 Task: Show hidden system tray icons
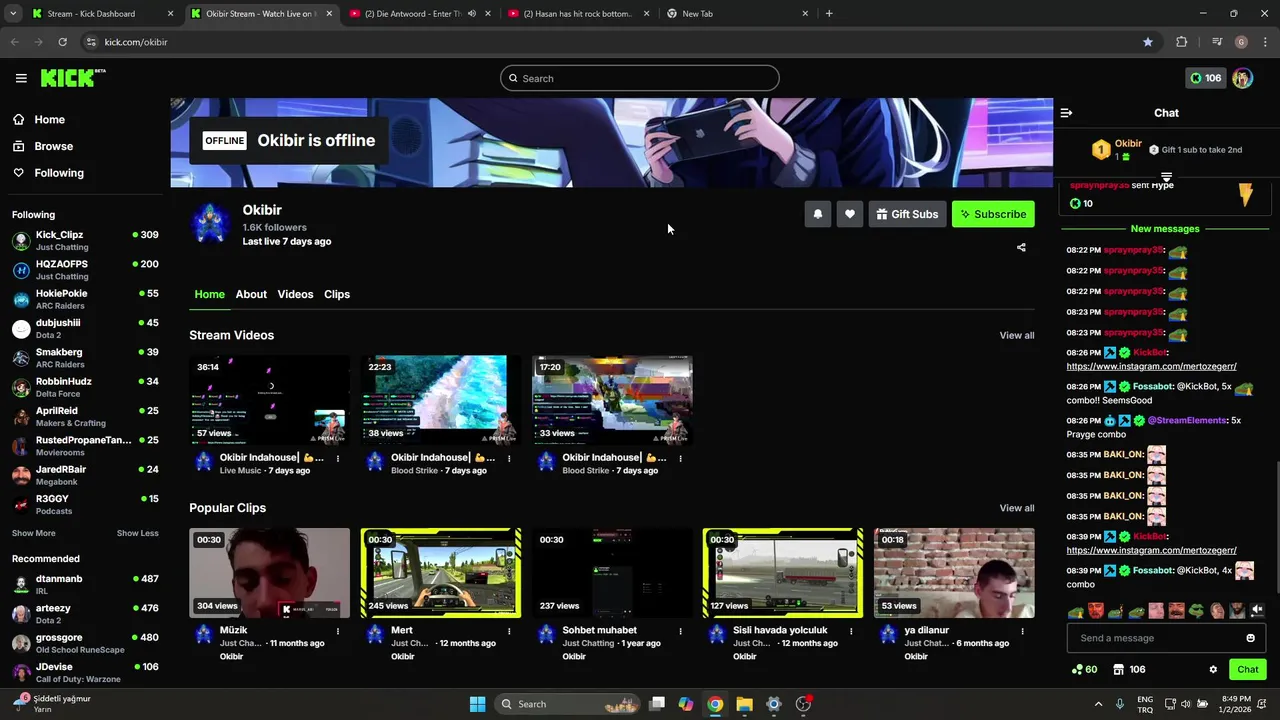[x=1098, y=704]
